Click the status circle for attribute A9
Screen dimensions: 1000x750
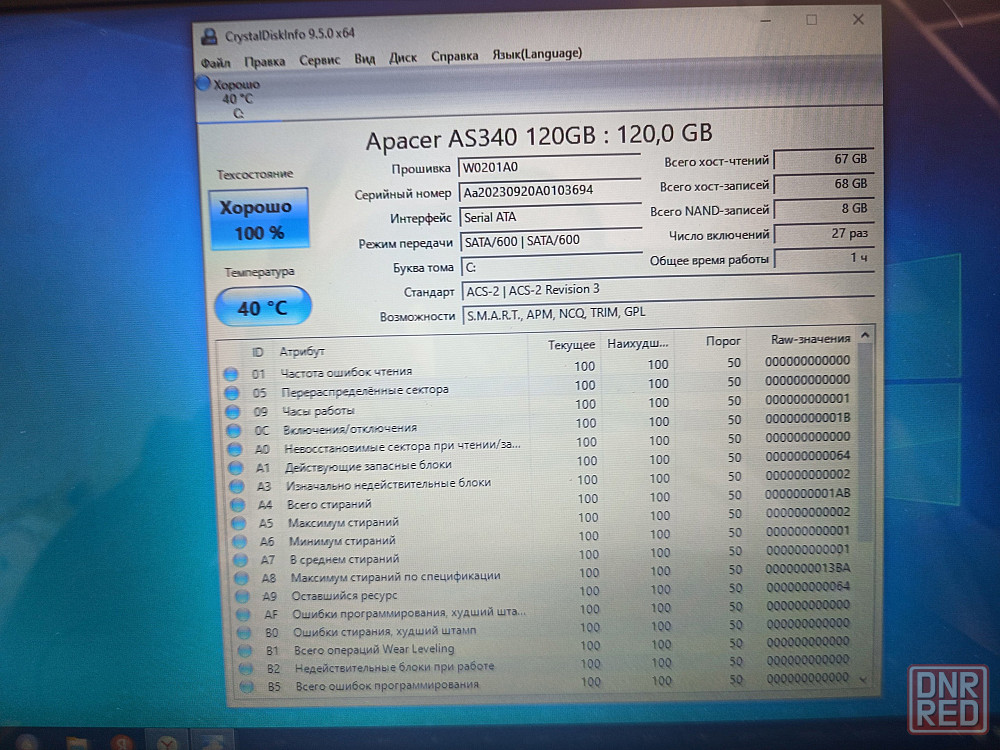(x=242, y=597)
